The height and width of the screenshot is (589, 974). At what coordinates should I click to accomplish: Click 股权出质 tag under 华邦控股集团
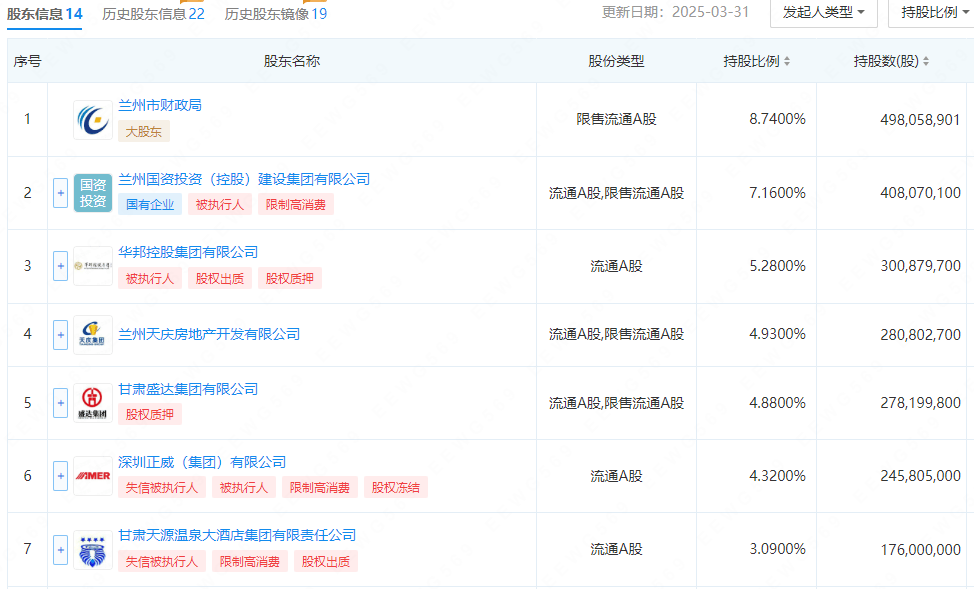pos(220,278)
